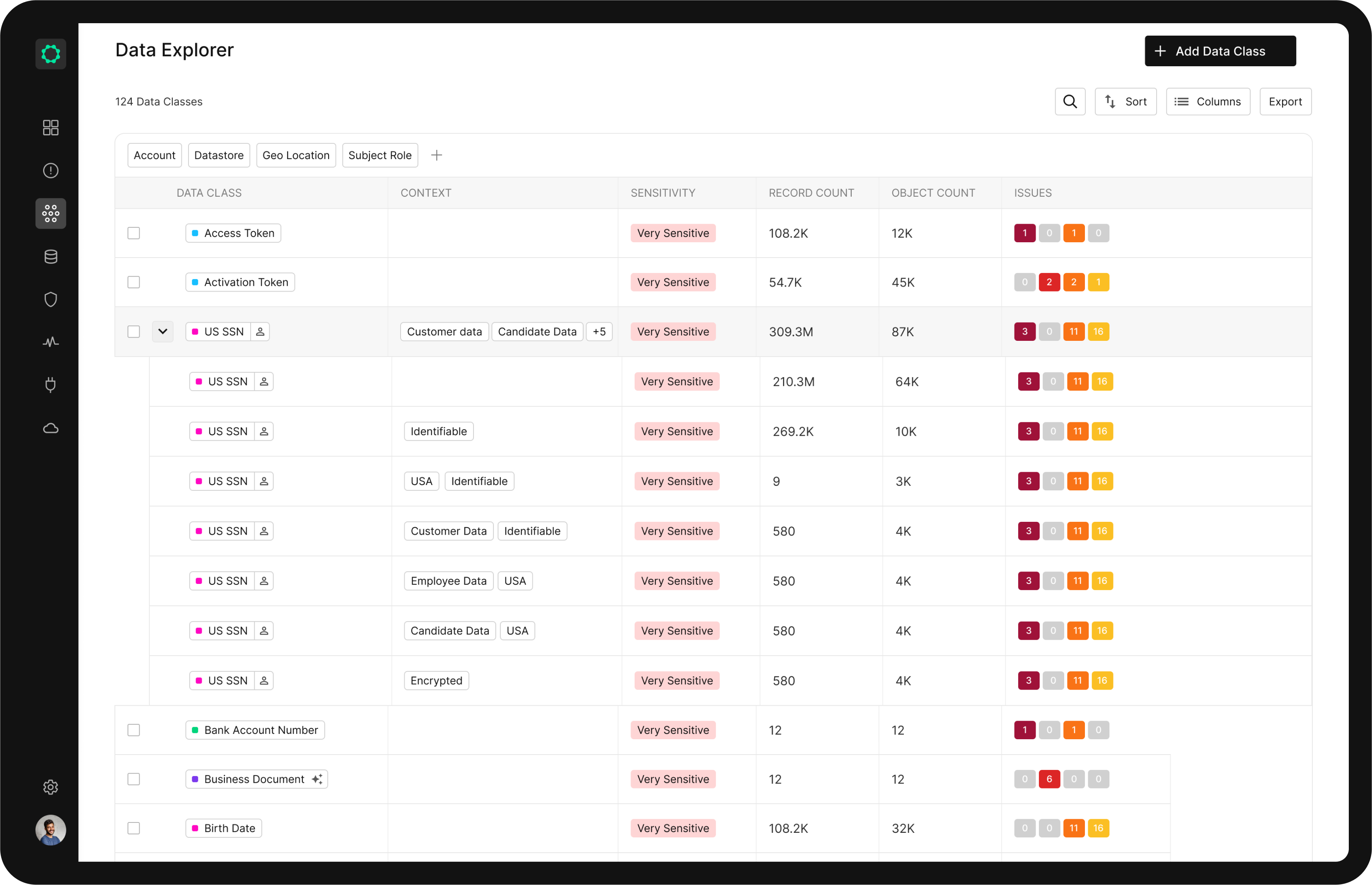The width and height of the screenshot is (1372, 885).
Task: Open the Sort menu
Action: point(1126,101)
